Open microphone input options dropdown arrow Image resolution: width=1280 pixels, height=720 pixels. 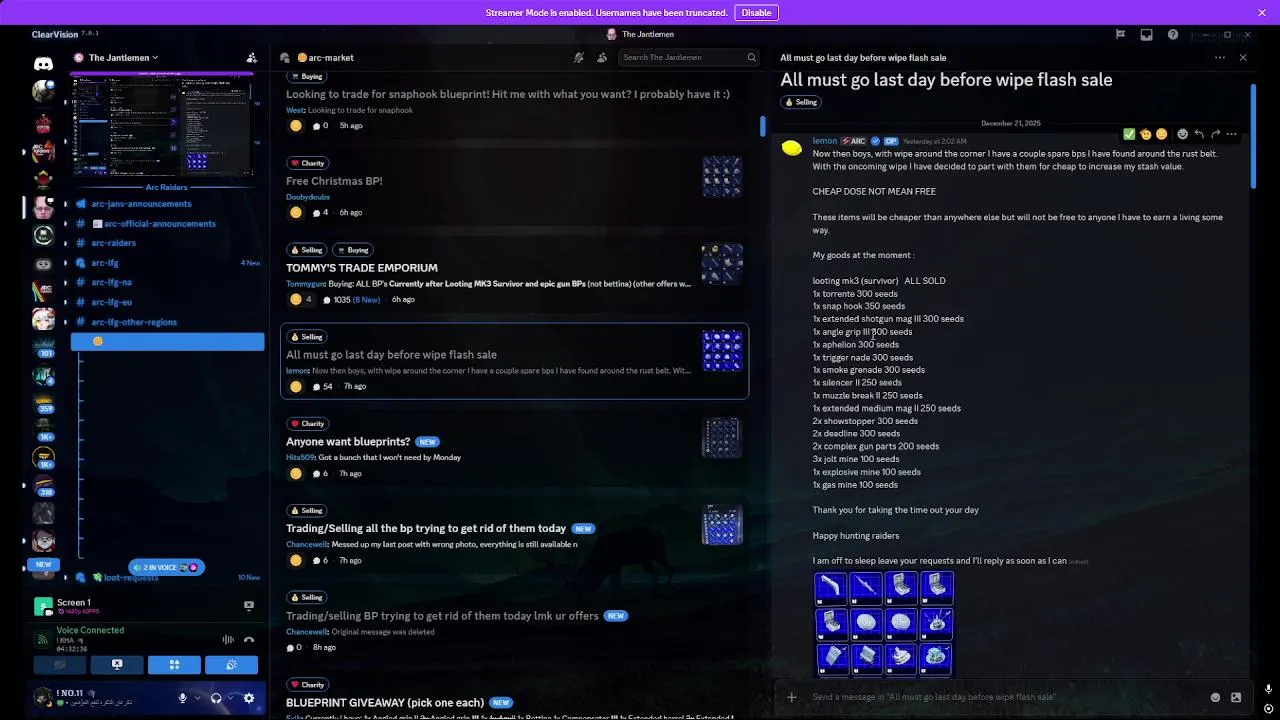coord(198,698)
